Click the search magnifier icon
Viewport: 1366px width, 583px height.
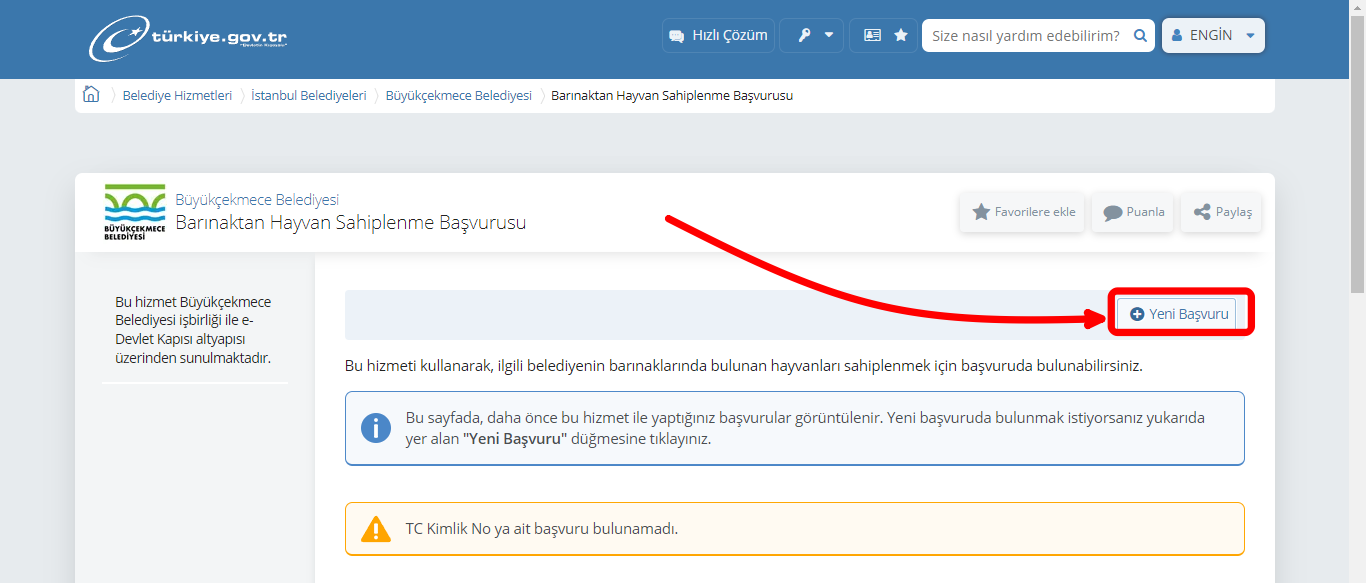(1140, 34)
